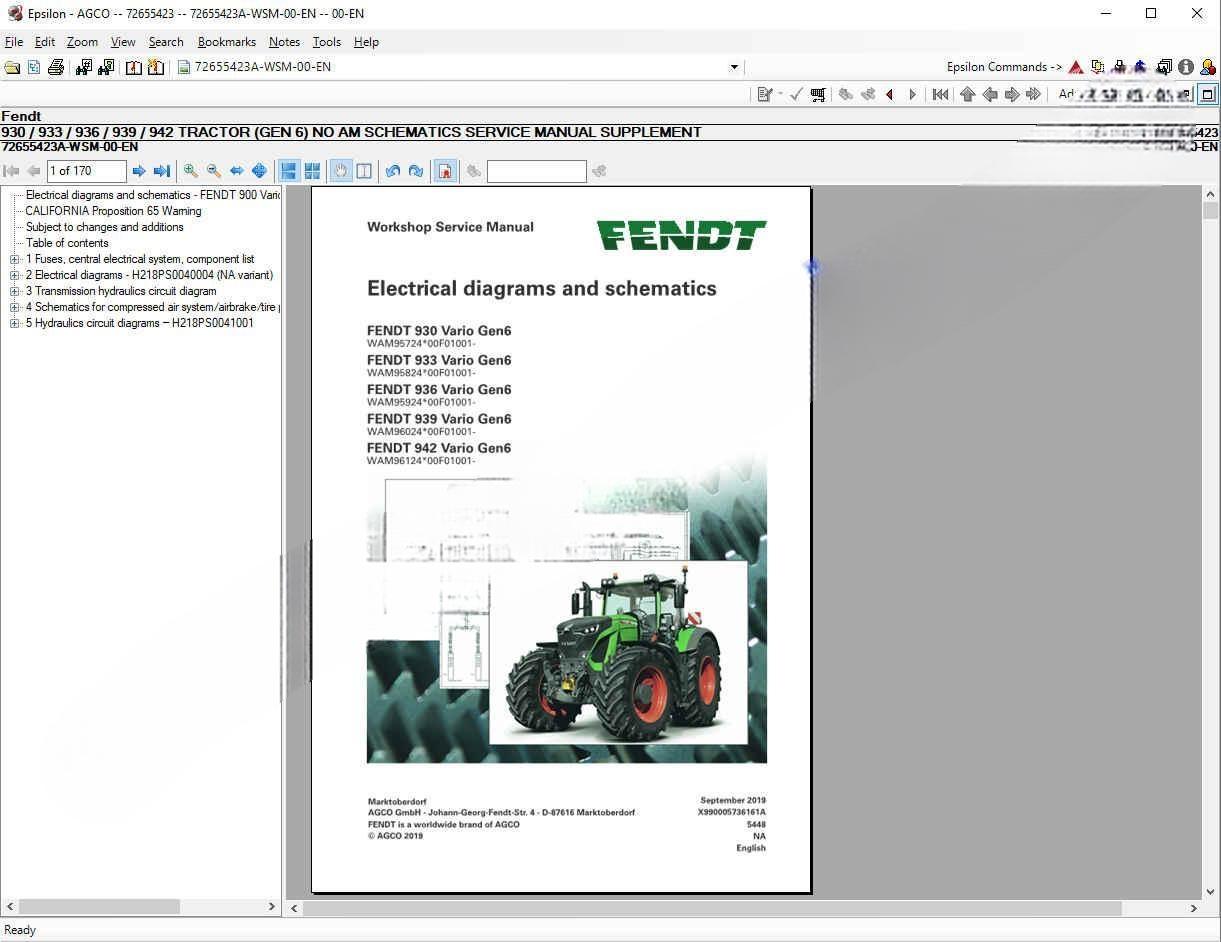Open the document selector dropdown arrow
This screenshot has width=1221, height=942.
pyautogui.click(x=733, y=67)
